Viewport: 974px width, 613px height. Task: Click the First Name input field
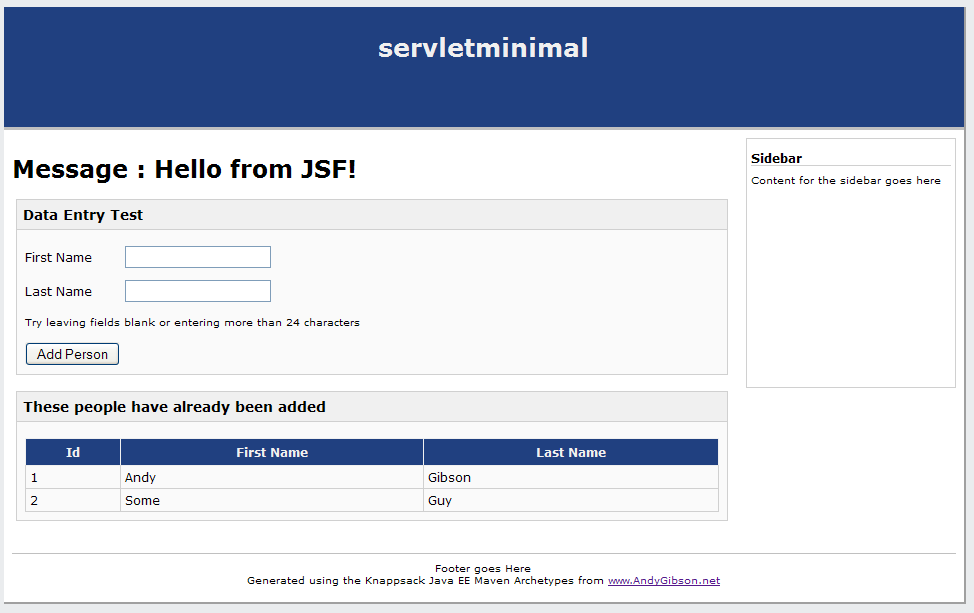point(198,257)
